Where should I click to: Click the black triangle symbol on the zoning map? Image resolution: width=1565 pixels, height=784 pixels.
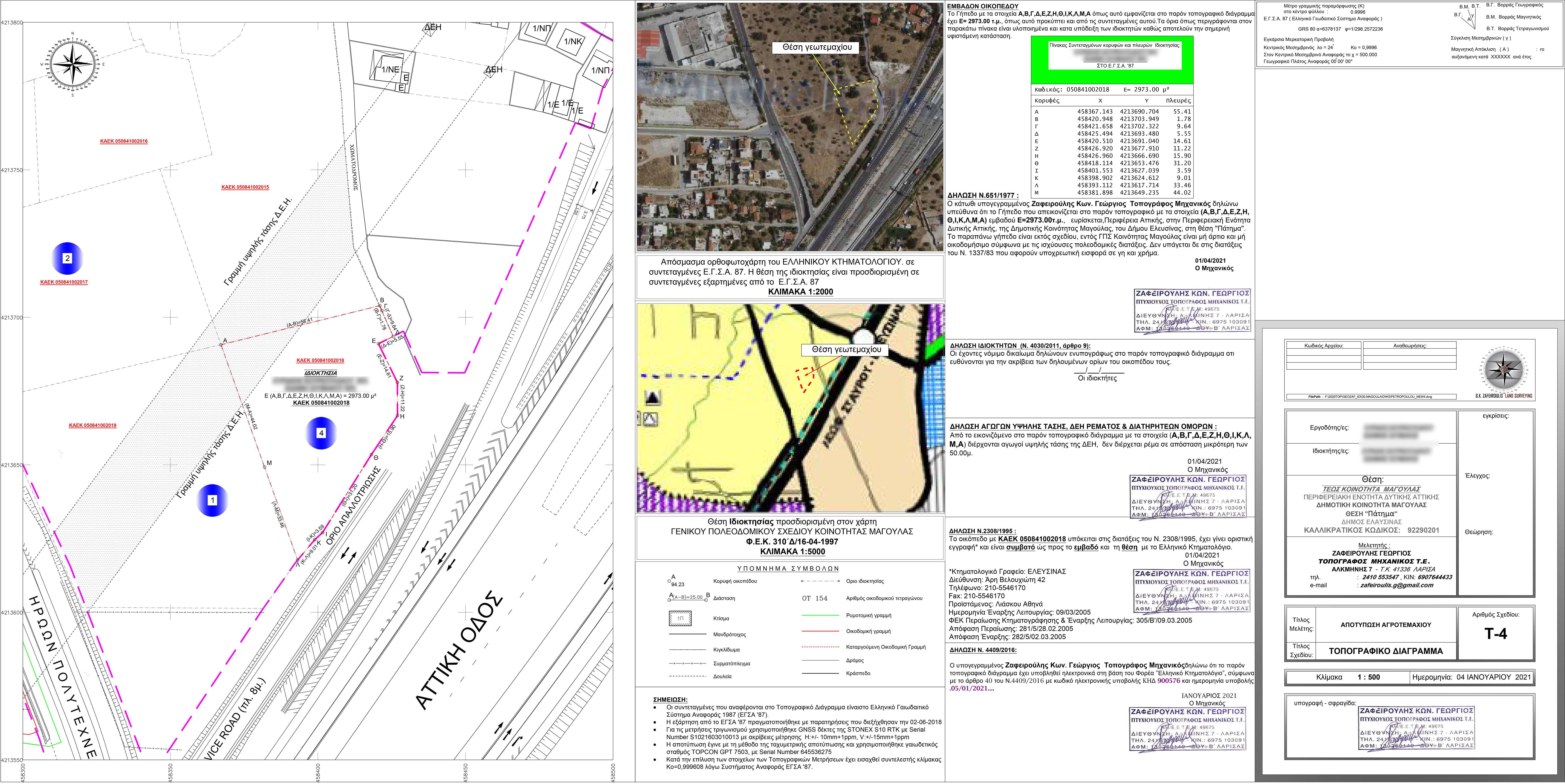tap(652, 398)
